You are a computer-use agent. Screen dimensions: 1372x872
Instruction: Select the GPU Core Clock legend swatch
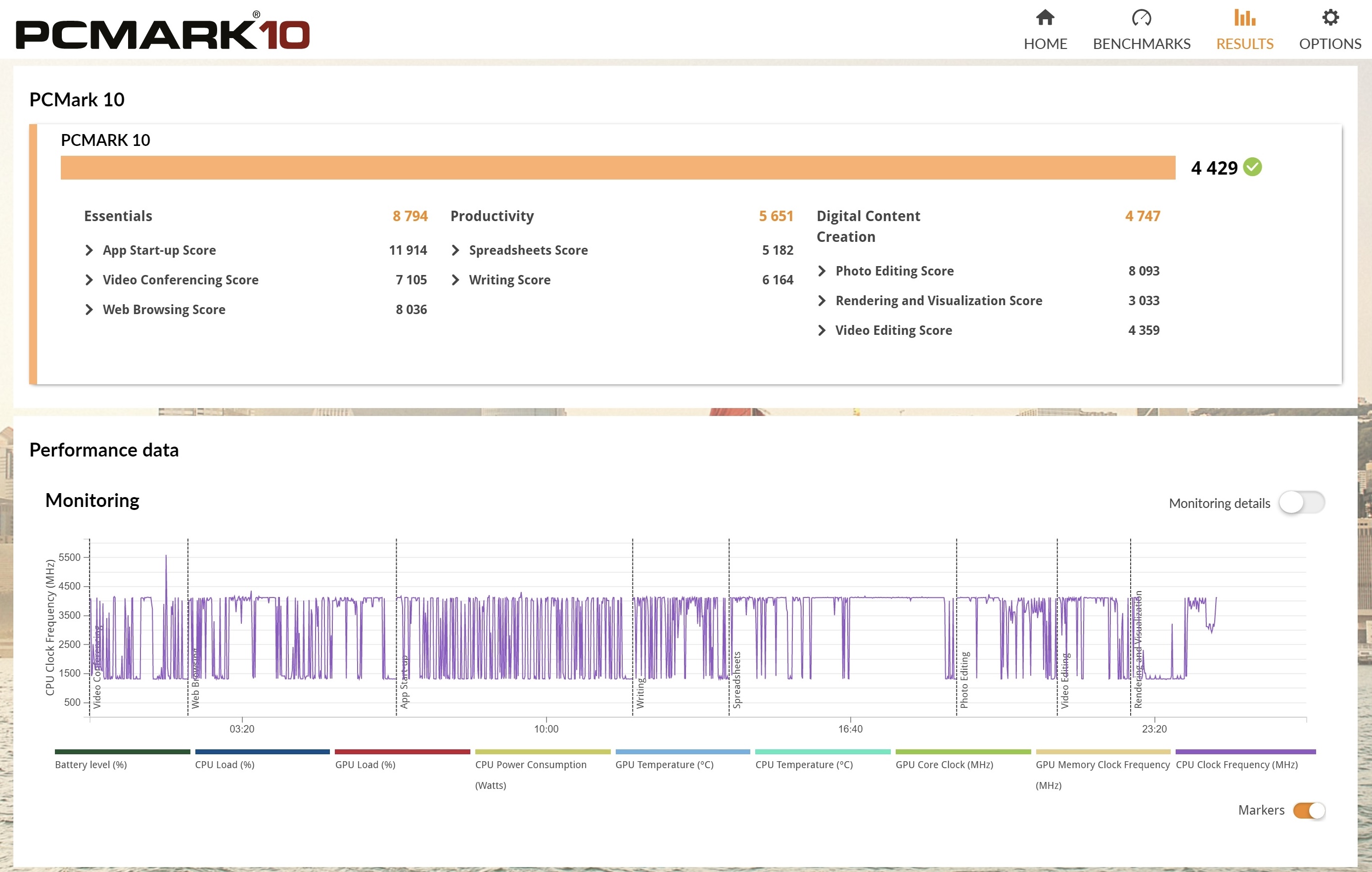coord(963,752)
